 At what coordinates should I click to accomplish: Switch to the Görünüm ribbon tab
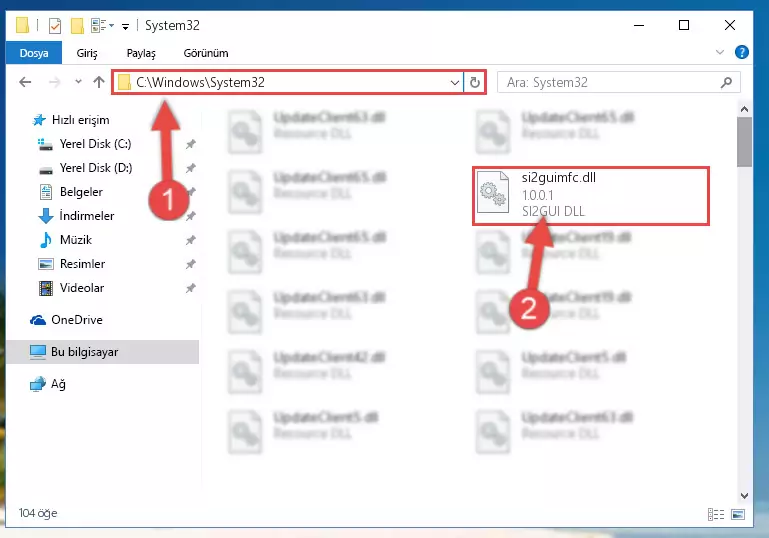point(205,53)
